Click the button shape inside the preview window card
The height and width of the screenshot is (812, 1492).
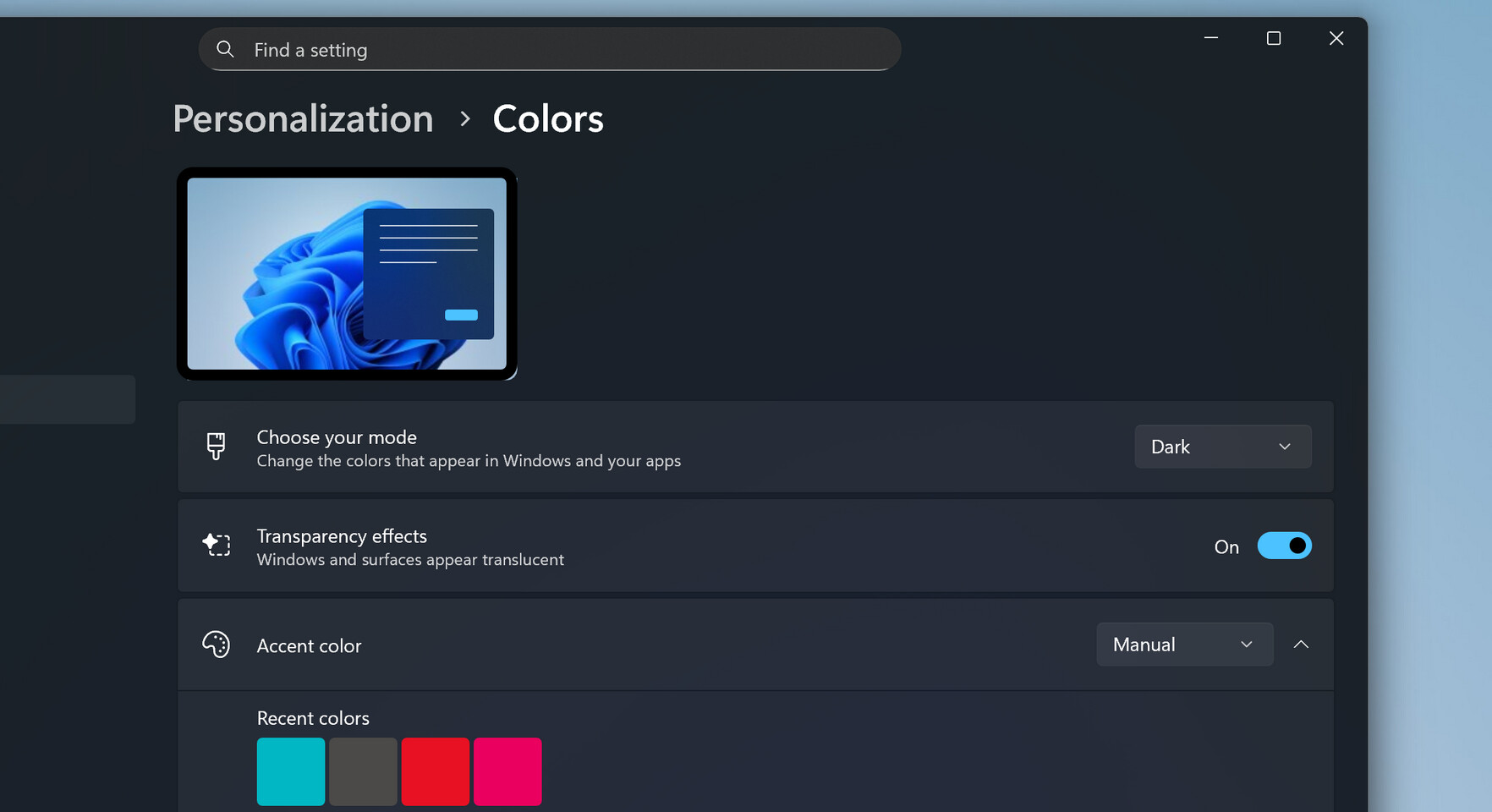tap(461, 314)
